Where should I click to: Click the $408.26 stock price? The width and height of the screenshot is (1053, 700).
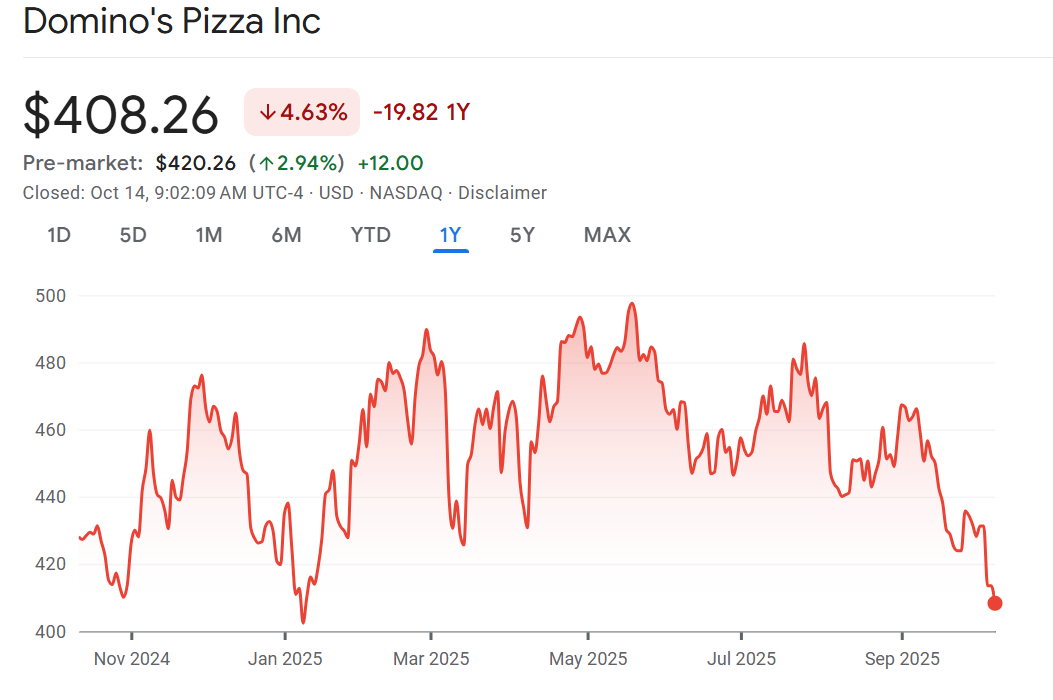121,114
